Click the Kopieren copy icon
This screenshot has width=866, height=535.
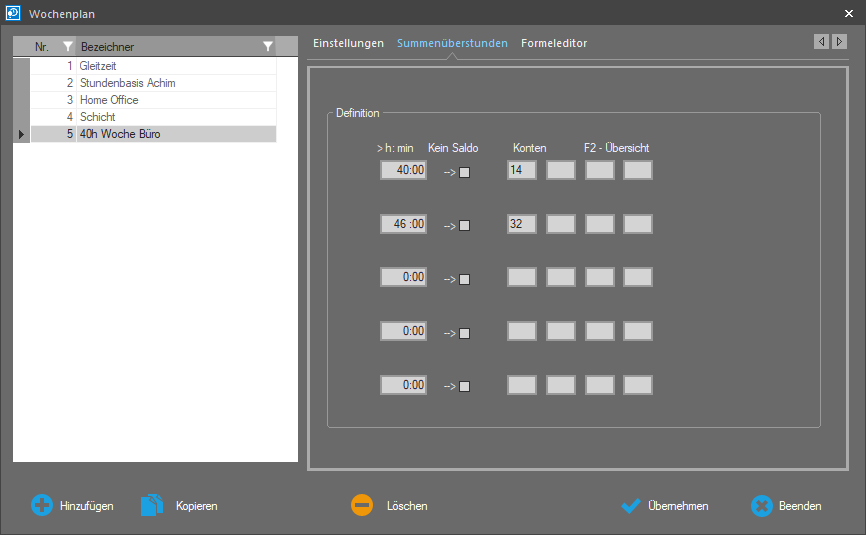pos(152,506)
